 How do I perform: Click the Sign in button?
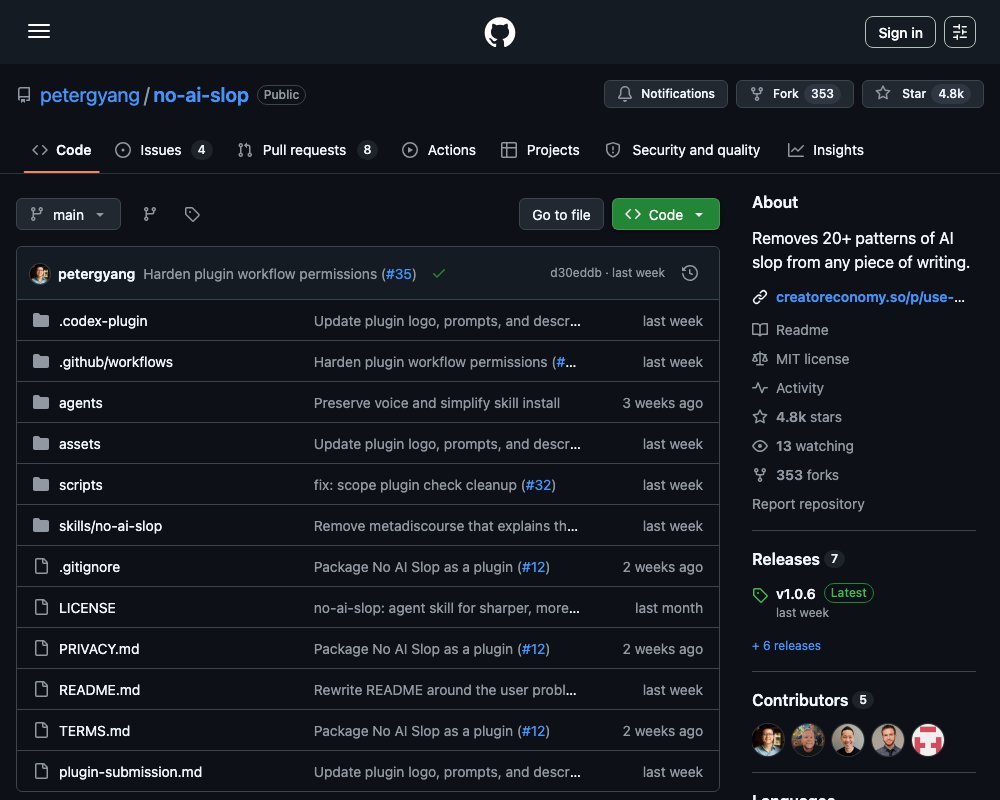tap(900, 32)
